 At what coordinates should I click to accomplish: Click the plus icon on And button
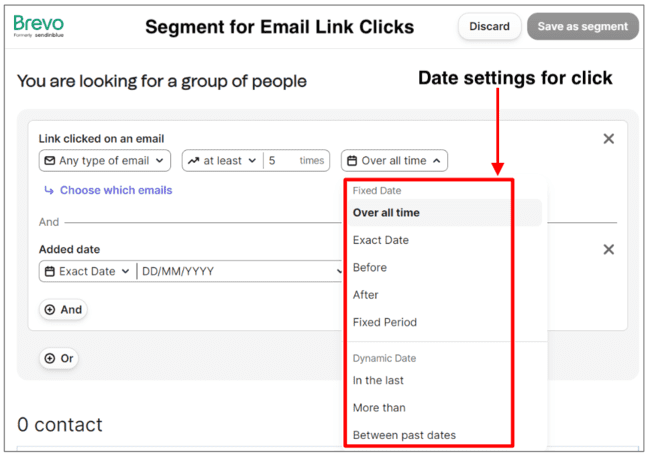pyautogui.click(x=50, y=310)
